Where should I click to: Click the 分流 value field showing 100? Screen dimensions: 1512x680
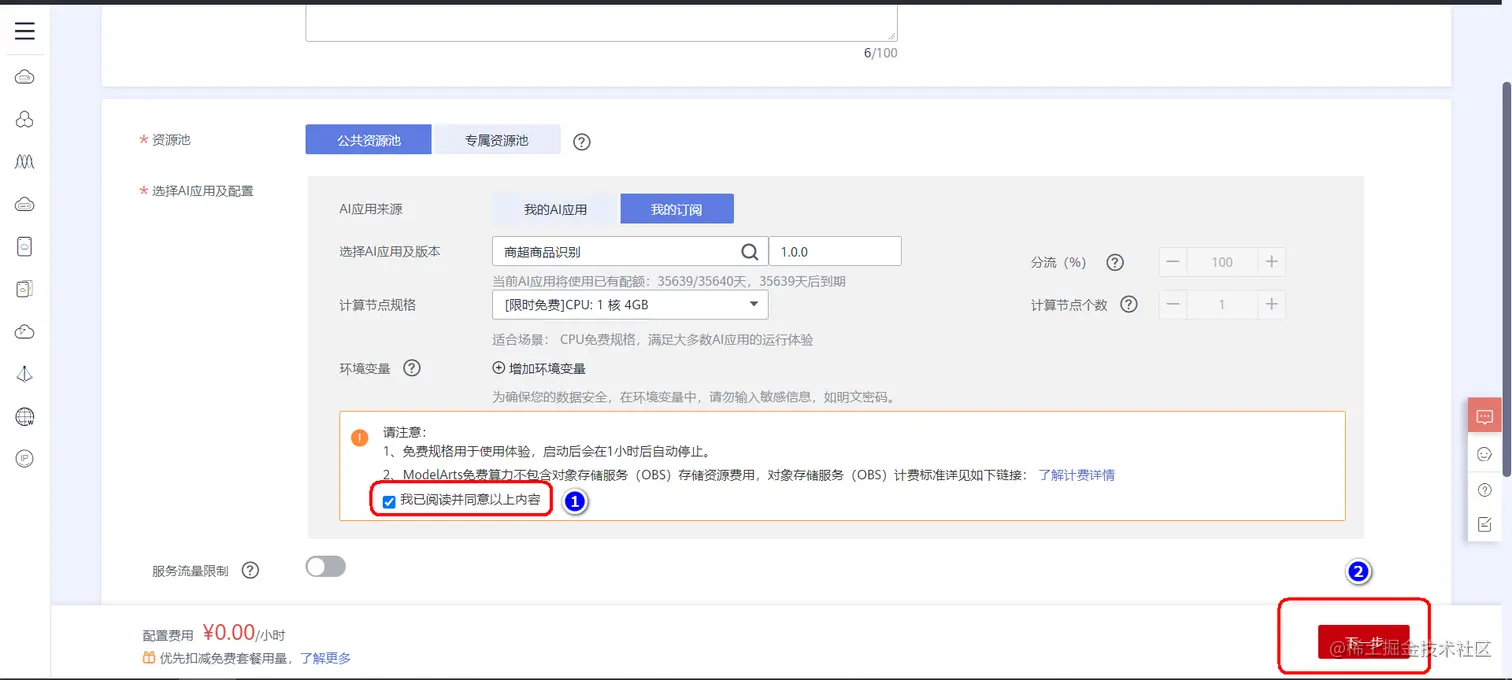pyautogui.click(x=1222, y=262)
